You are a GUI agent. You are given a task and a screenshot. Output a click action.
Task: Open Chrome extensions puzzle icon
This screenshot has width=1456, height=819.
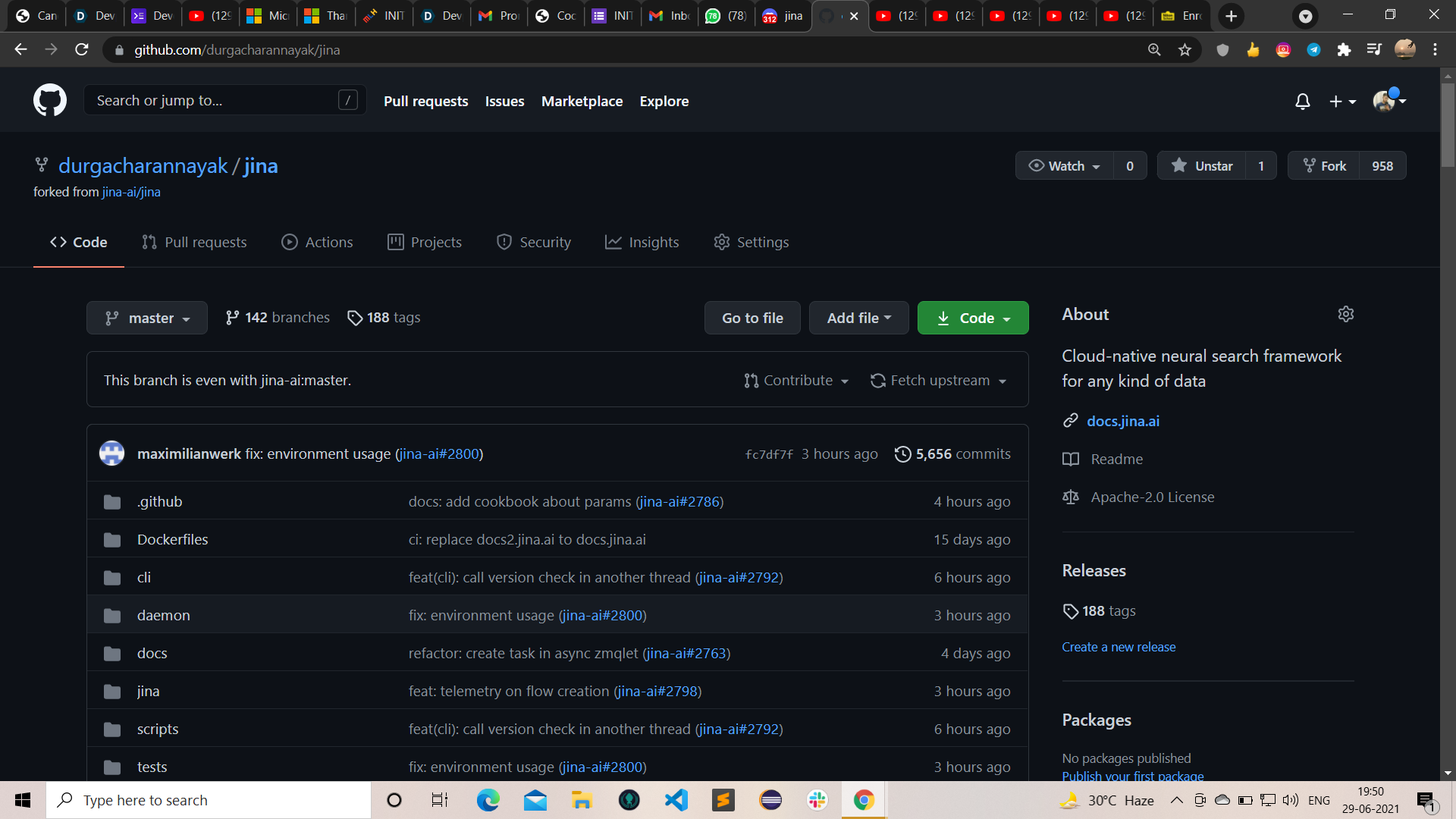[1344, 50]
